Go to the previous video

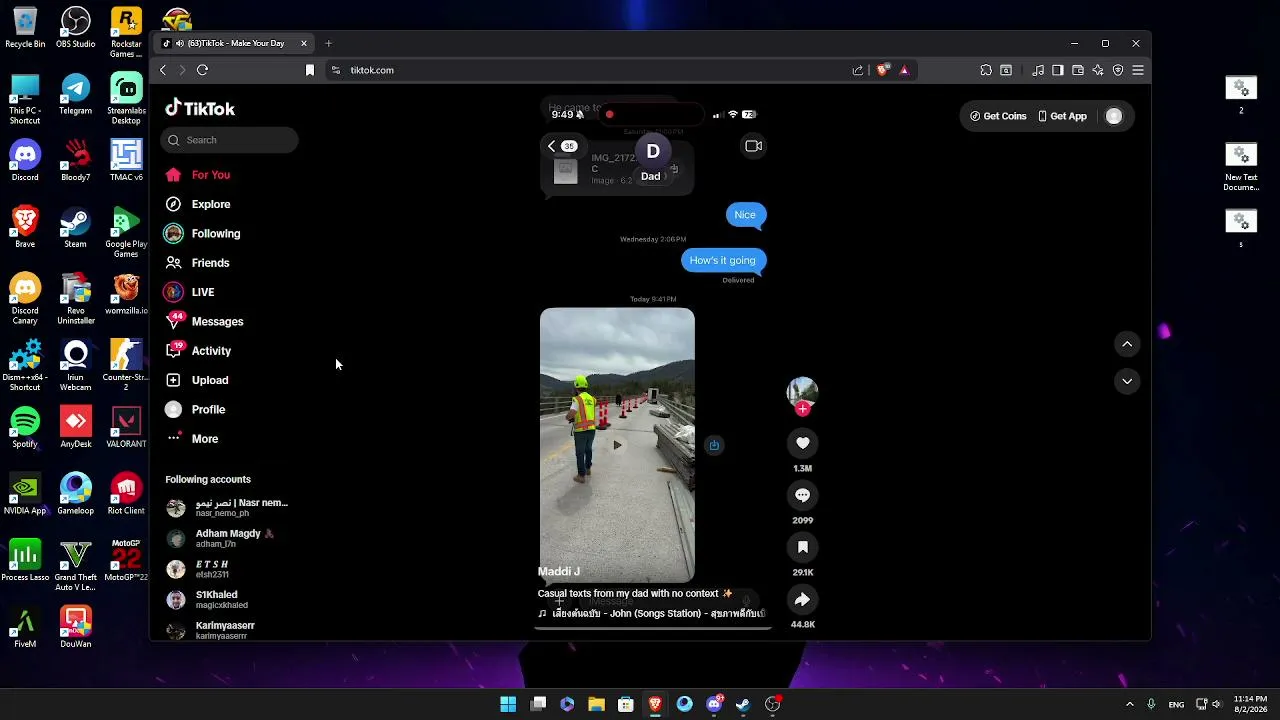1127,344
